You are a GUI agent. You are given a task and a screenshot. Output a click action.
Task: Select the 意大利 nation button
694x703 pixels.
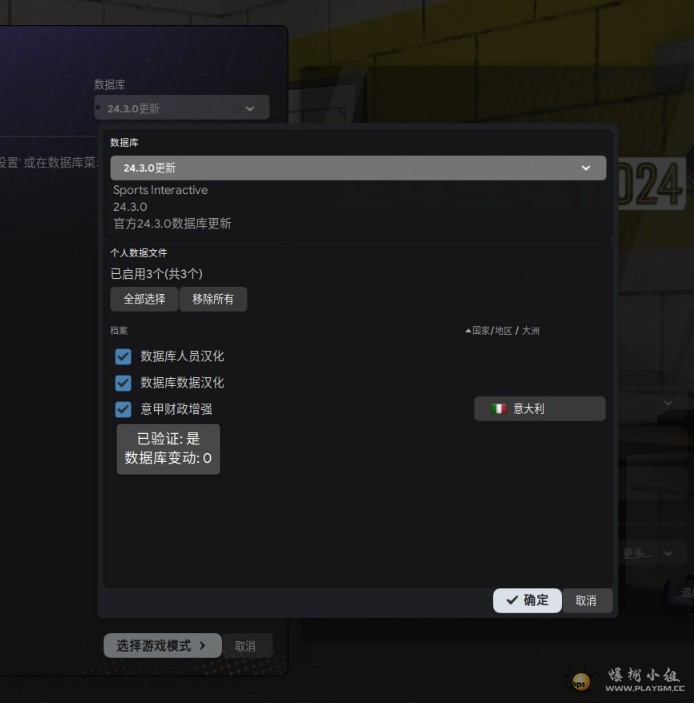[539, 409]
